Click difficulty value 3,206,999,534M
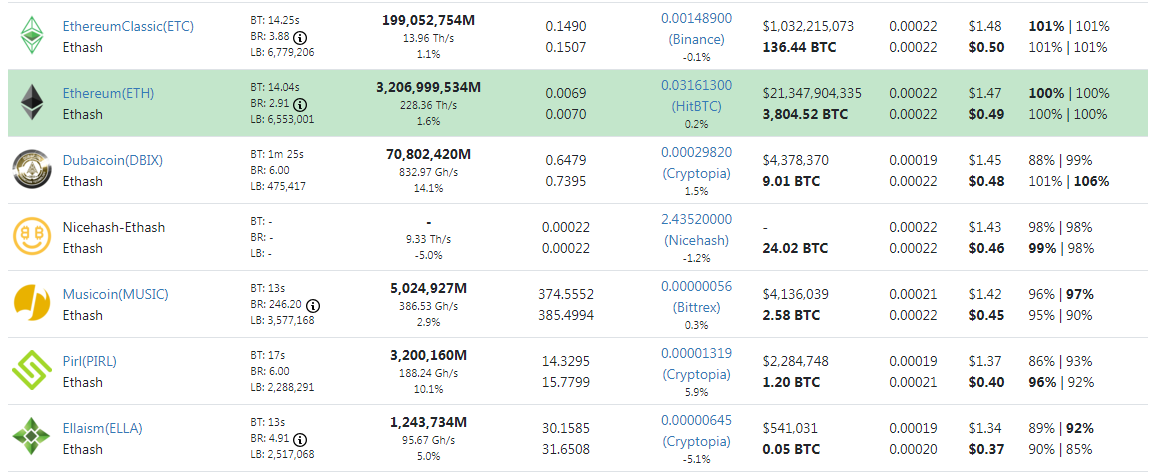The width and height of the screenshot is (1159, 474). pyautogui.click(x=429, y=87)
